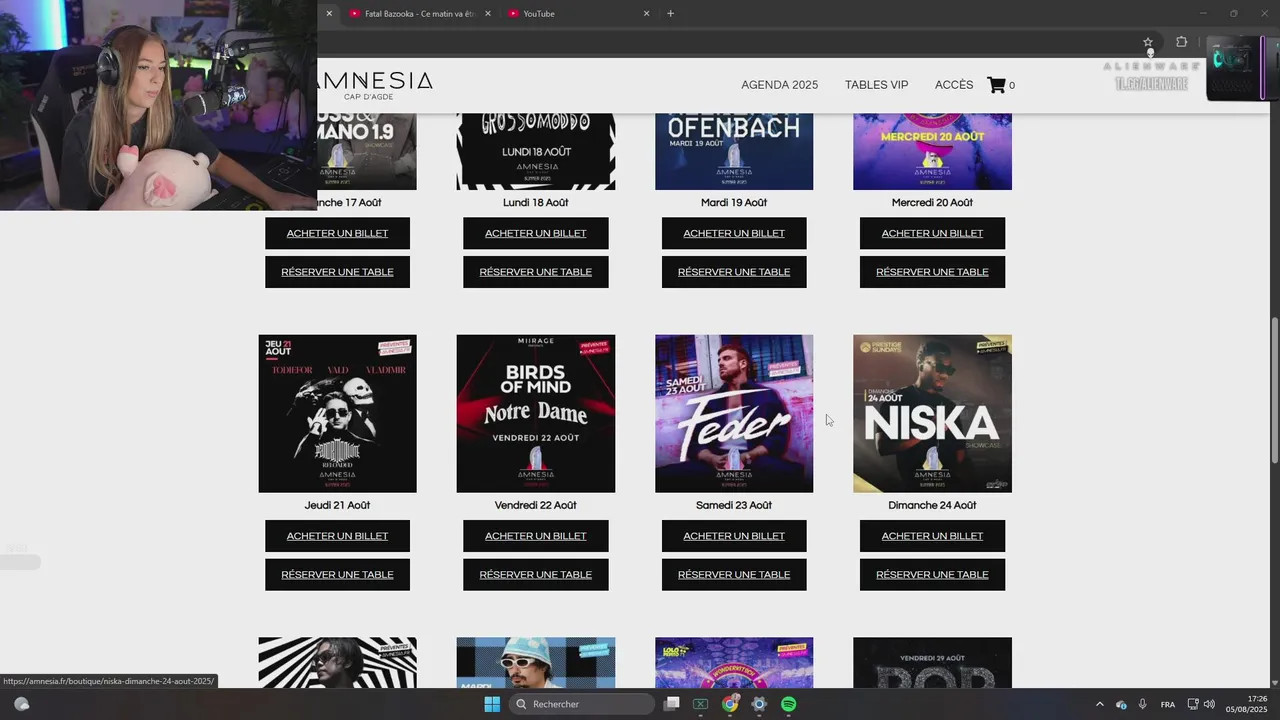1280x720 pixels.
Task: Click the Mardi 19 Août date label
Action: [734, 202]
